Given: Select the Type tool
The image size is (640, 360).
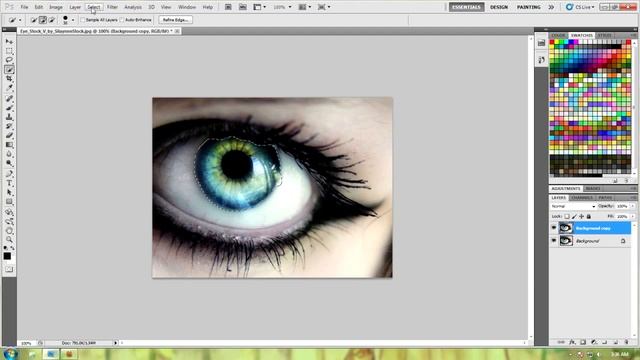Looking at the screenshot, I should coord(9,183).
